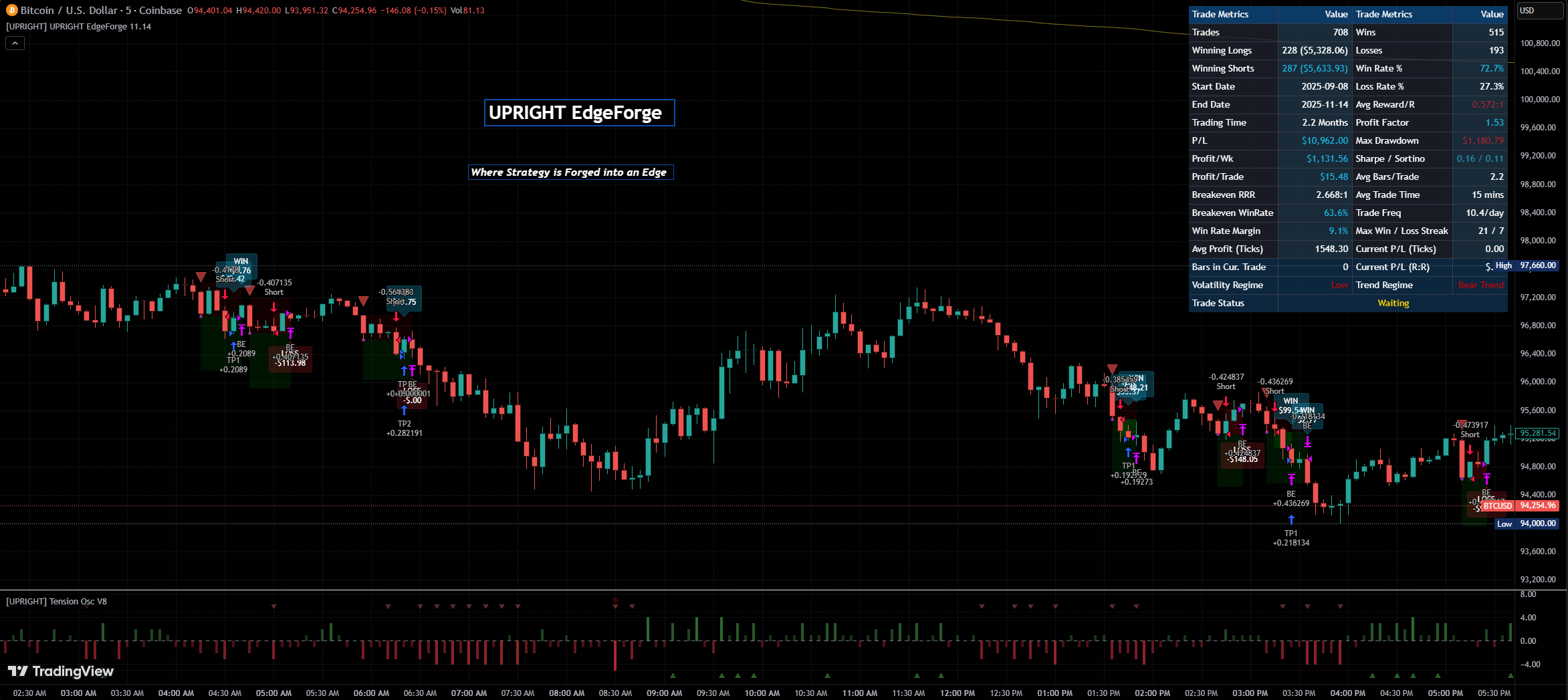The height and width of the screenshot is (700, 1568).
Task: Click the blue TP2 arrow above +0.282191
Action: pyautogui.click(x=405, y=411)
